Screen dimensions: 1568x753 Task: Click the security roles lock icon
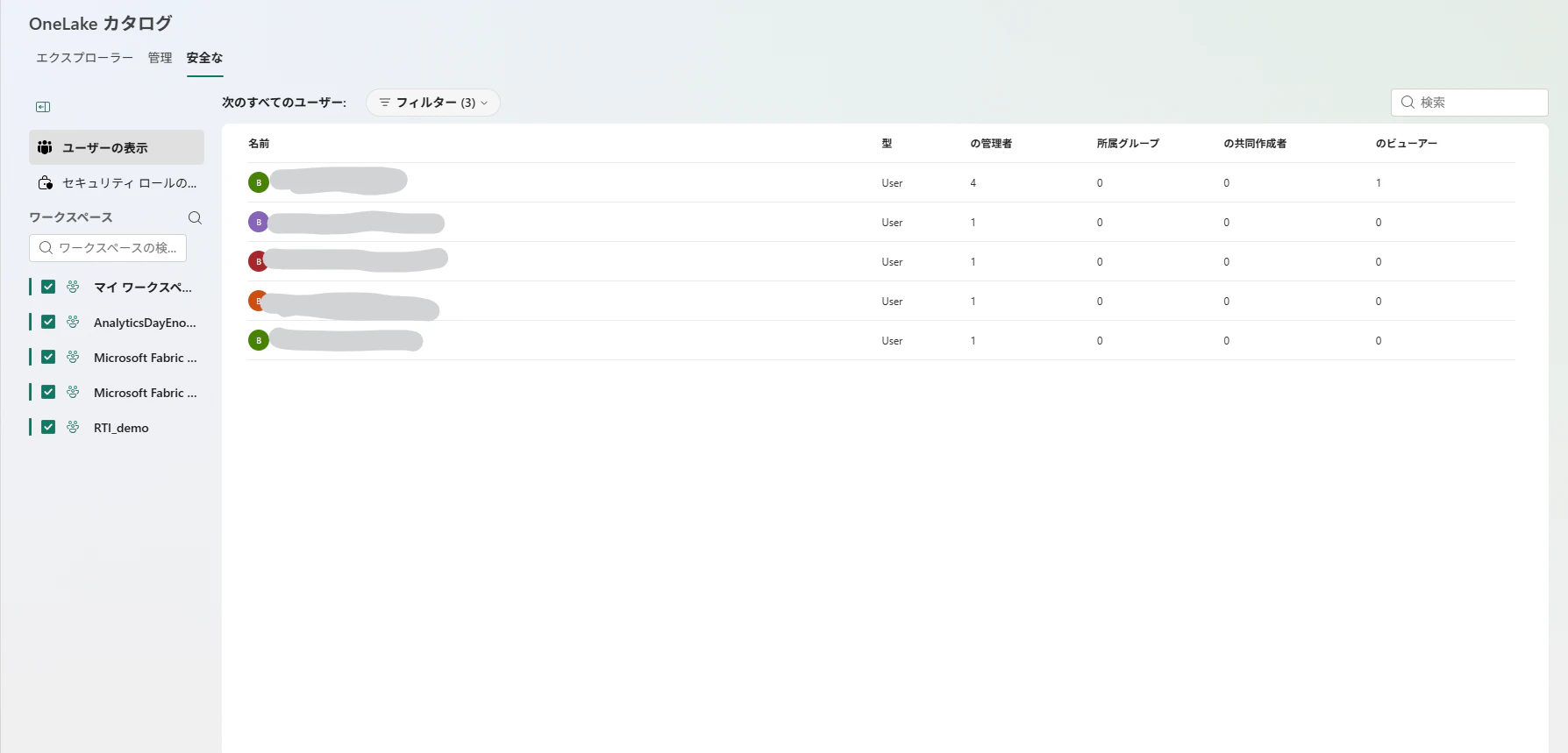tap(46, 183)
